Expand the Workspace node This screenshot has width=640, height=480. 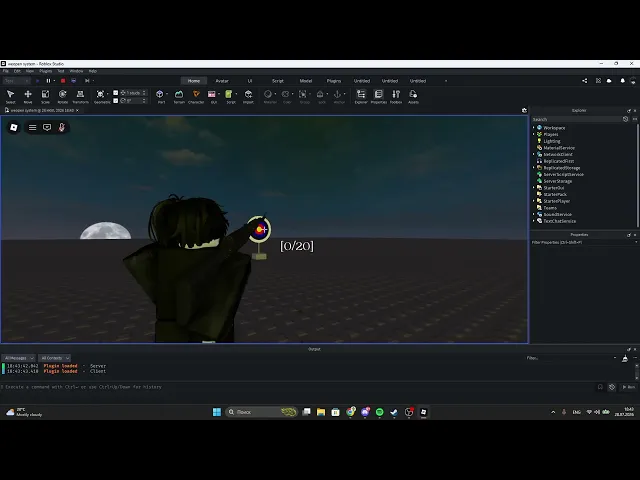[533, 128]
